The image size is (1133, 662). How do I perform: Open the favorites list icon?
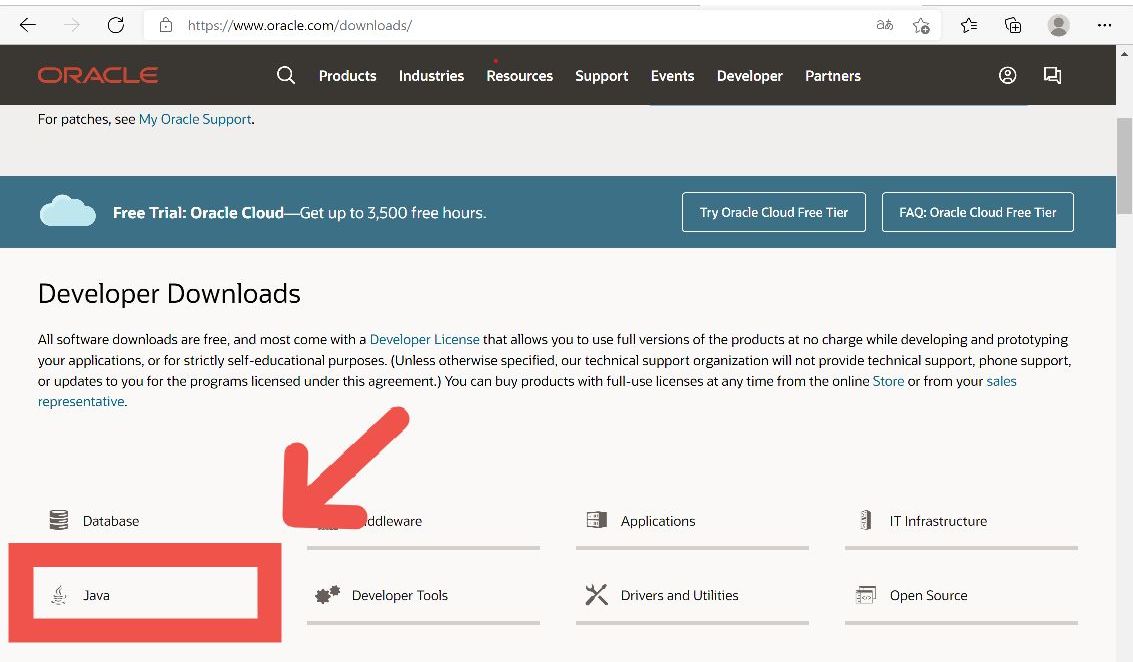969,25
